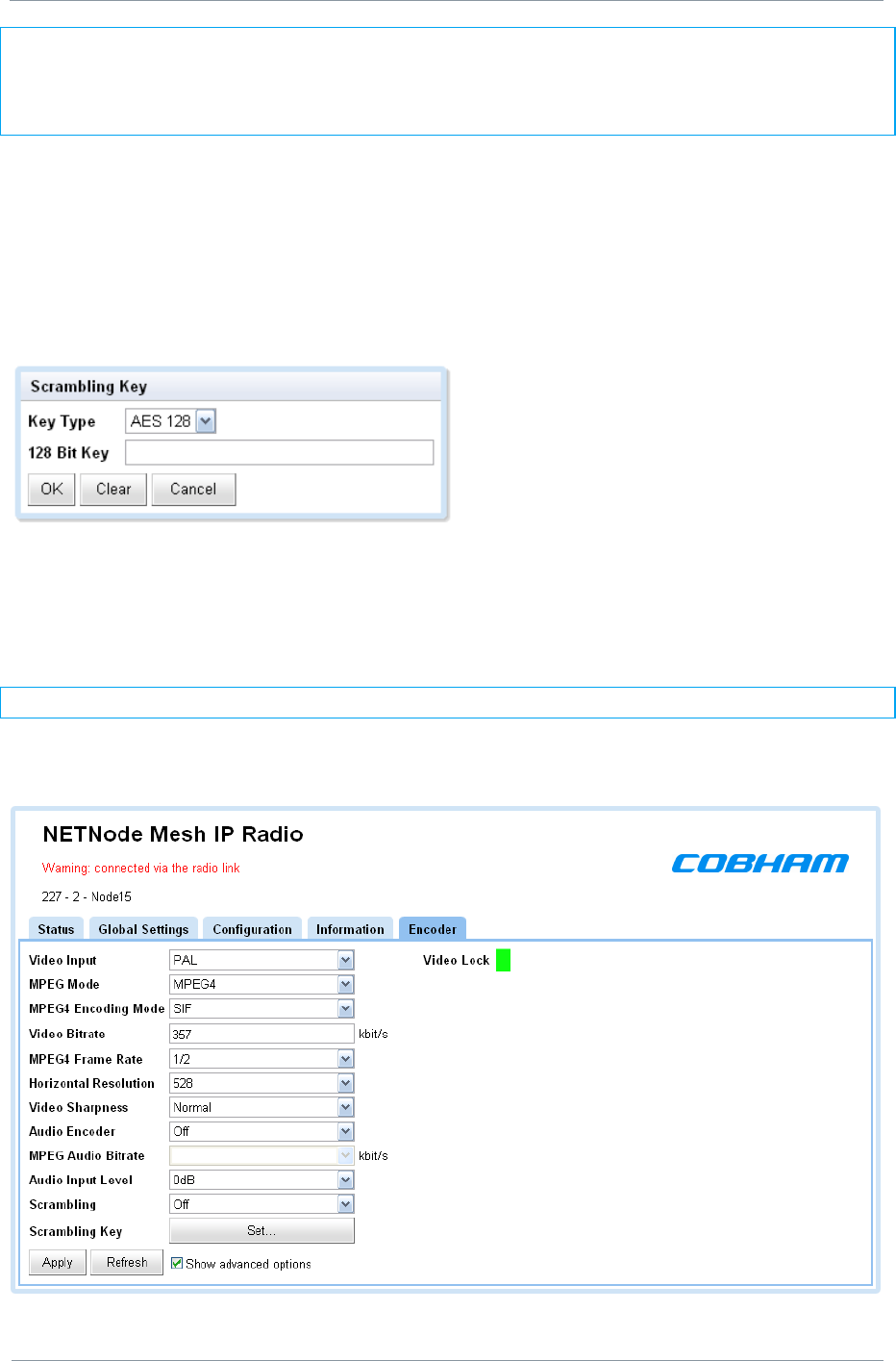Click the green Video Lock indicator

coord(503,960)
